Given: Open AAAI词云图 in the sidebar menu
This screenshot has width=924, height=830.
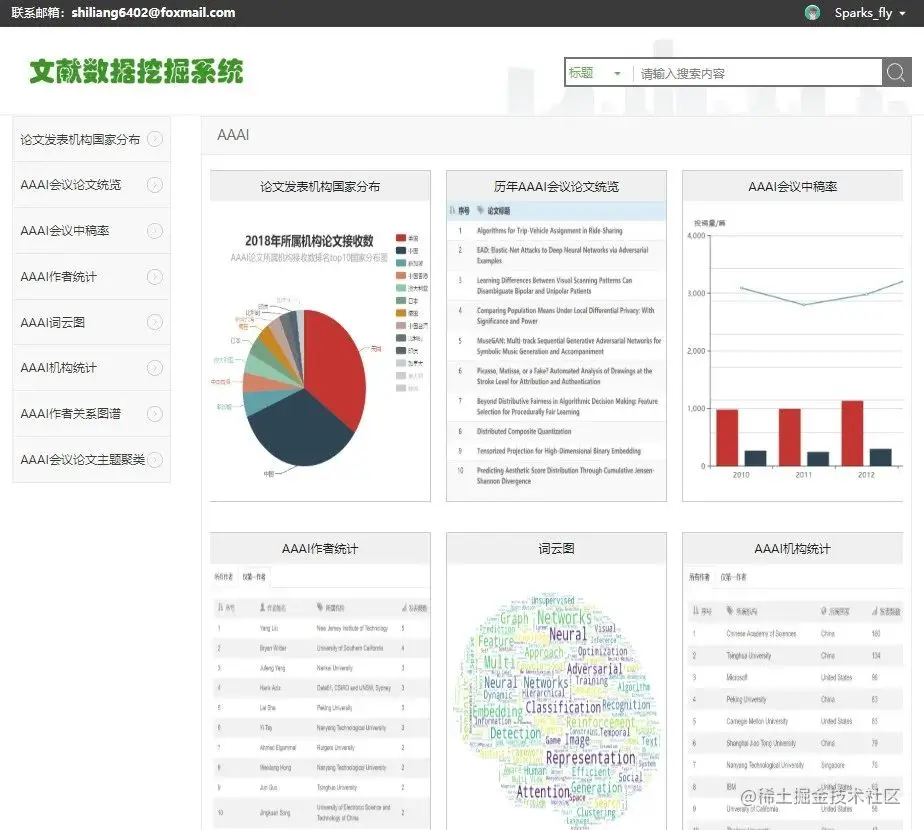Looking at the screenshot, I should 91,322.
